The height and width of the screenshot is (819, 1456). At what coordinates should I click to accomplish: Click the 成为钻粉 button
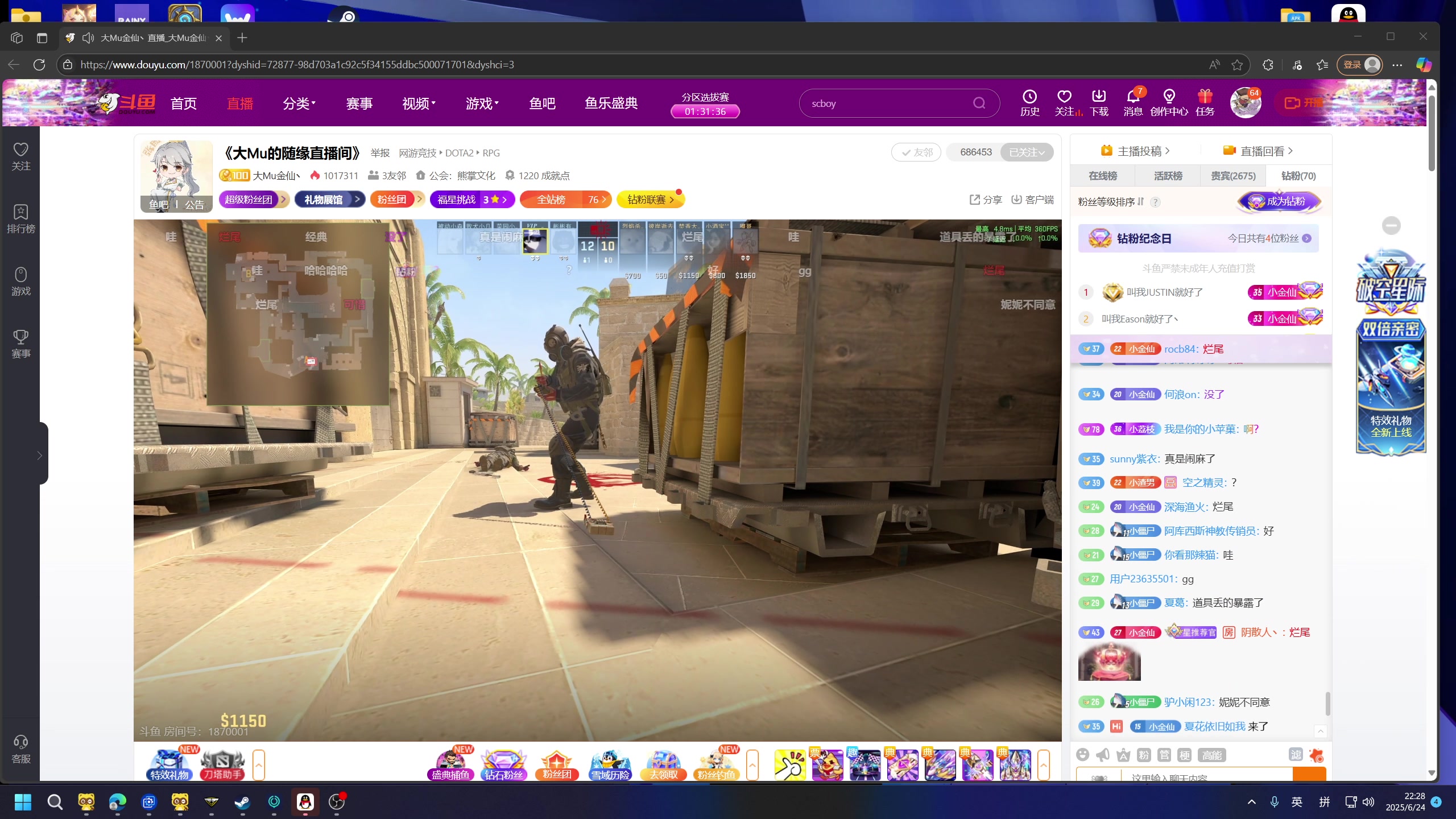(1279, 201)
